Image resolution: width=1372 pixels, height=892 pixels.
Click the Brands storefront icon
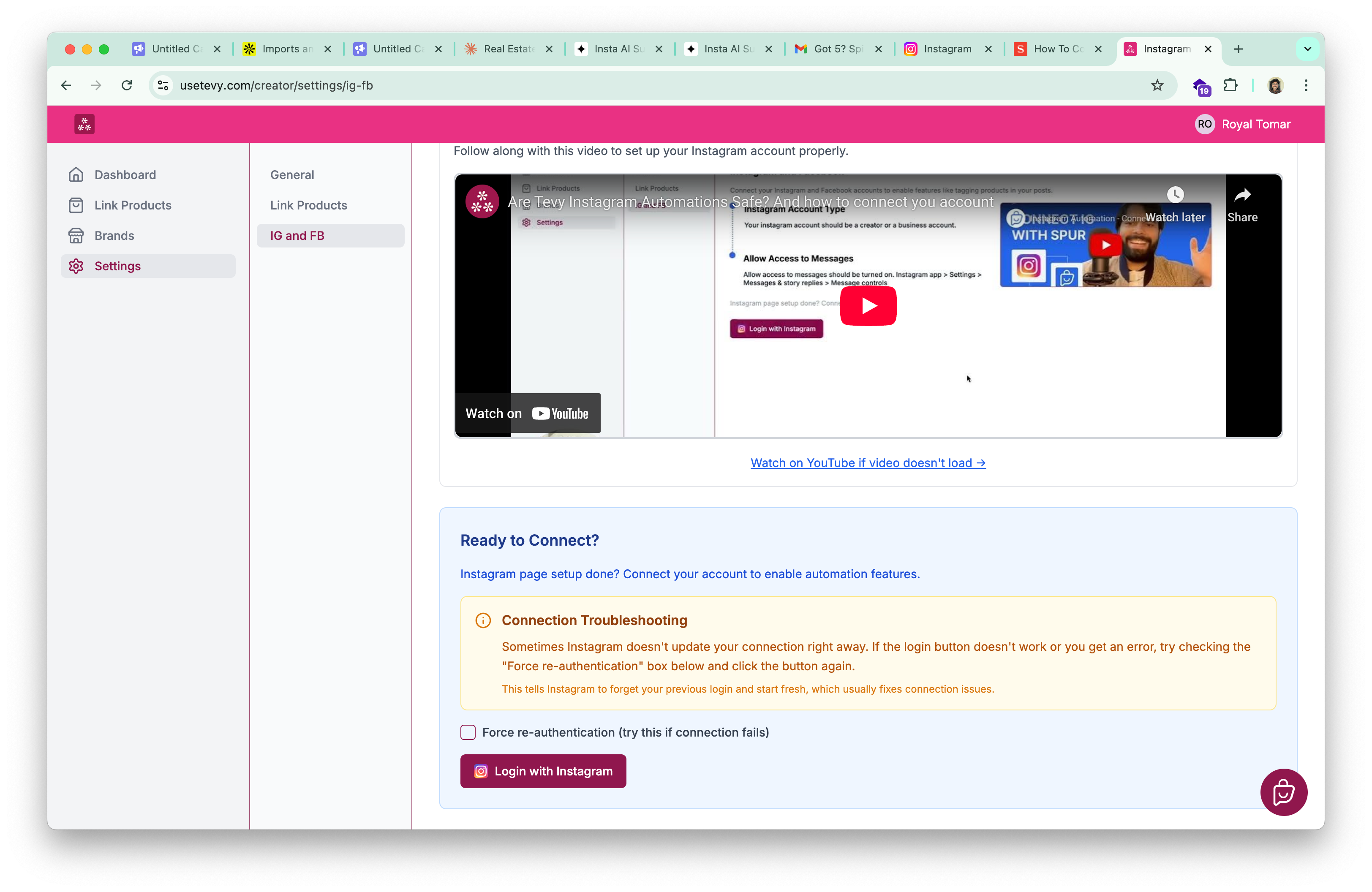coord(76,236)
